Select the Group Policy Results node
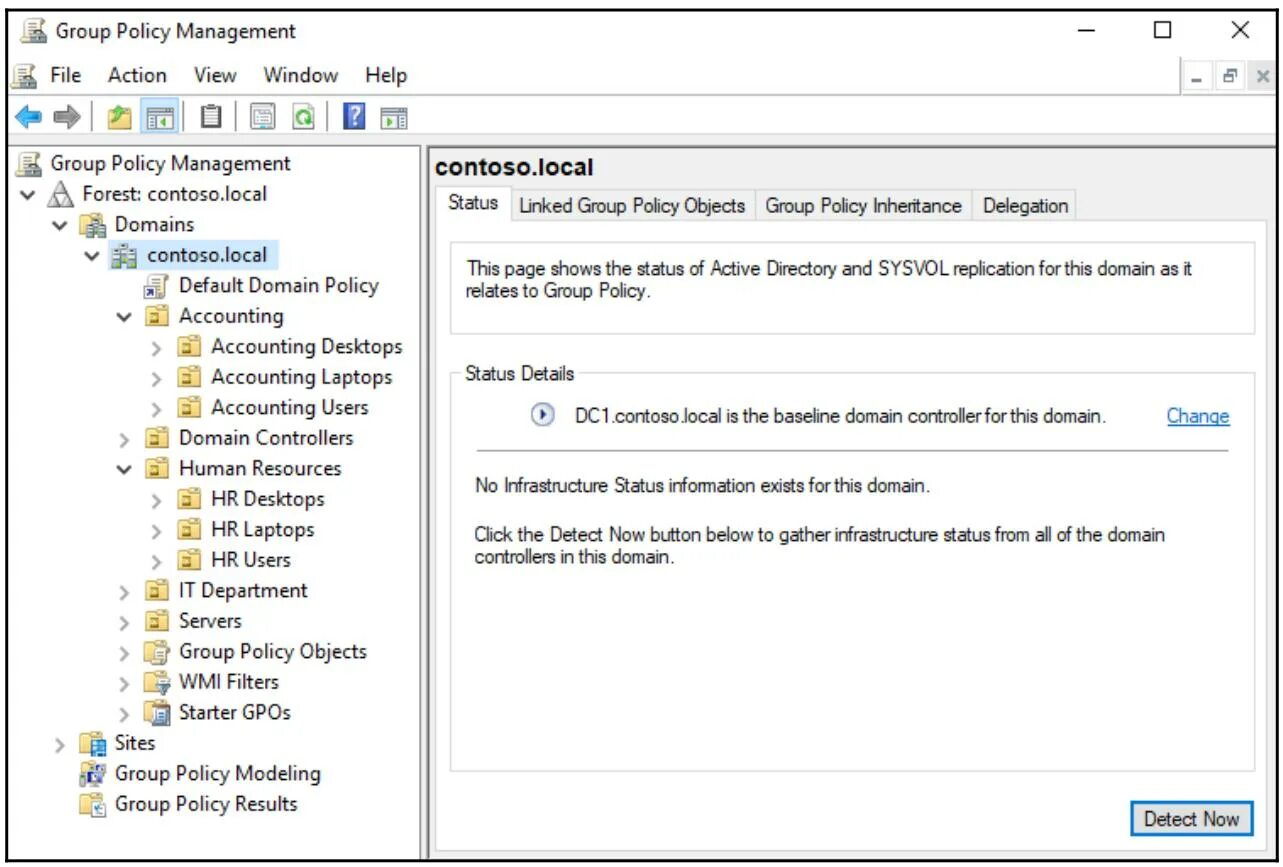 coord(206,804)
